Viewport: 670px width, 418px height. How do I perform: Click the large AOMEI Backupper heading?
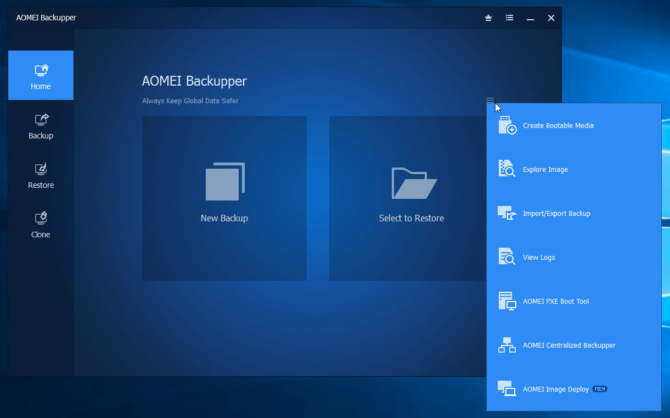tap(194, 81)
